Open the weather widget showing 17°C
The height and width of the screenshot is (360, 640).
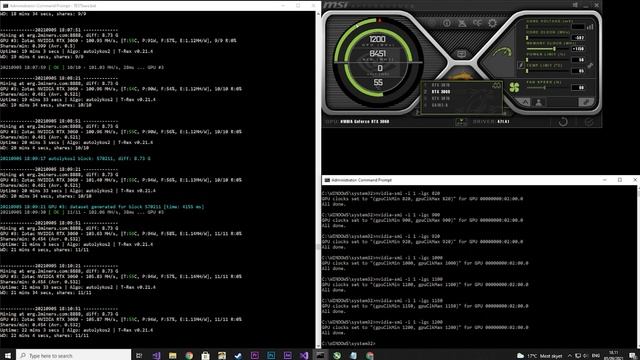click(x=540, y=356)
